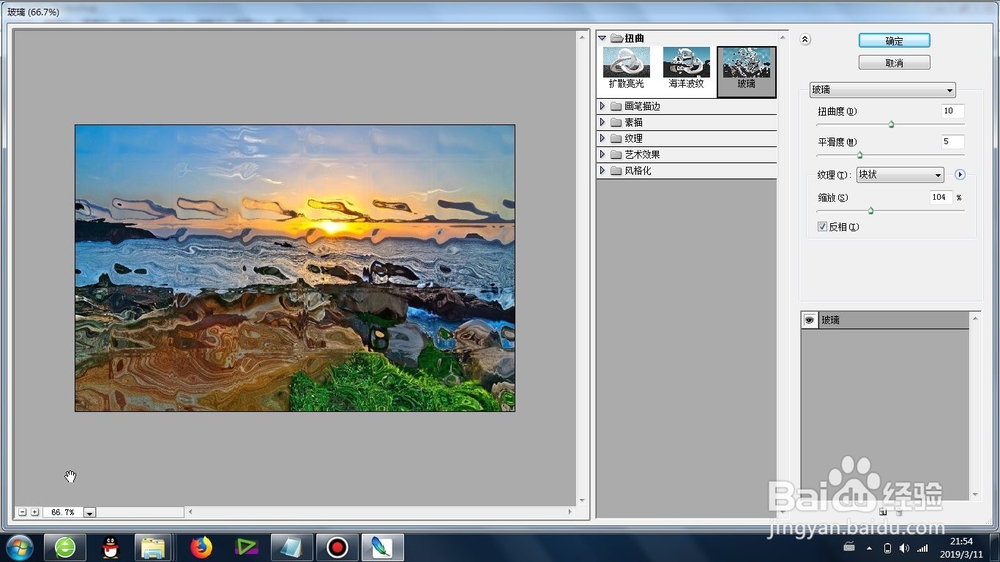1000x562 pixels.
Task: Open the load texture arrow menu
Action: [x=960, y=174]
